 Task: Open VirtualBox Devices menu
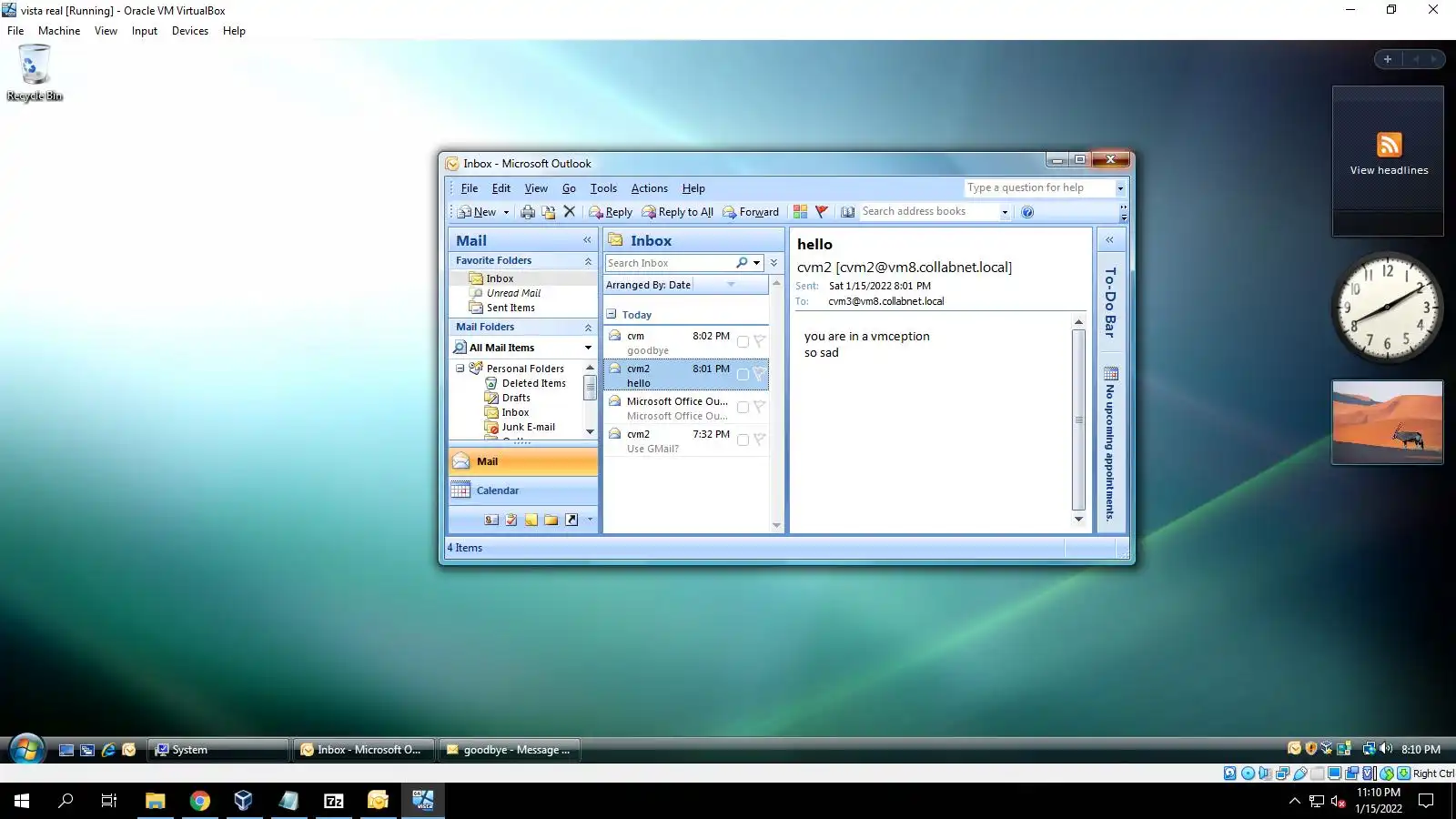click(x=190, y=31)
